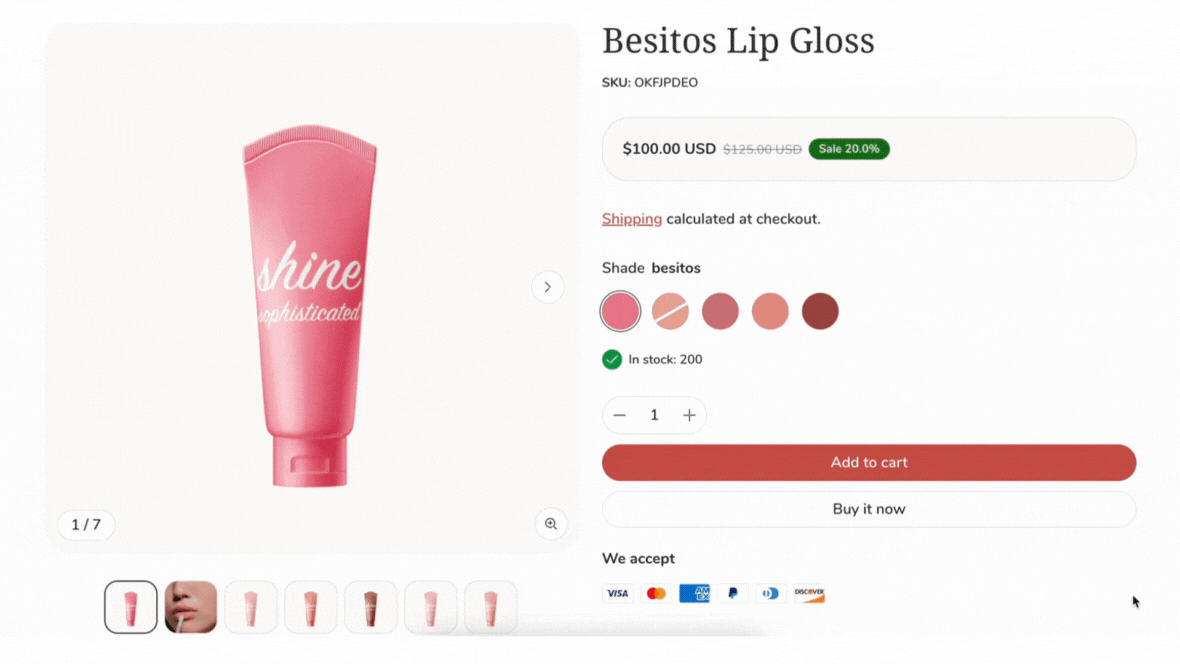The height and width of the screenshot is (664, 1180).
Task: Choose the dark brown shade swatch
Action: 820,311
